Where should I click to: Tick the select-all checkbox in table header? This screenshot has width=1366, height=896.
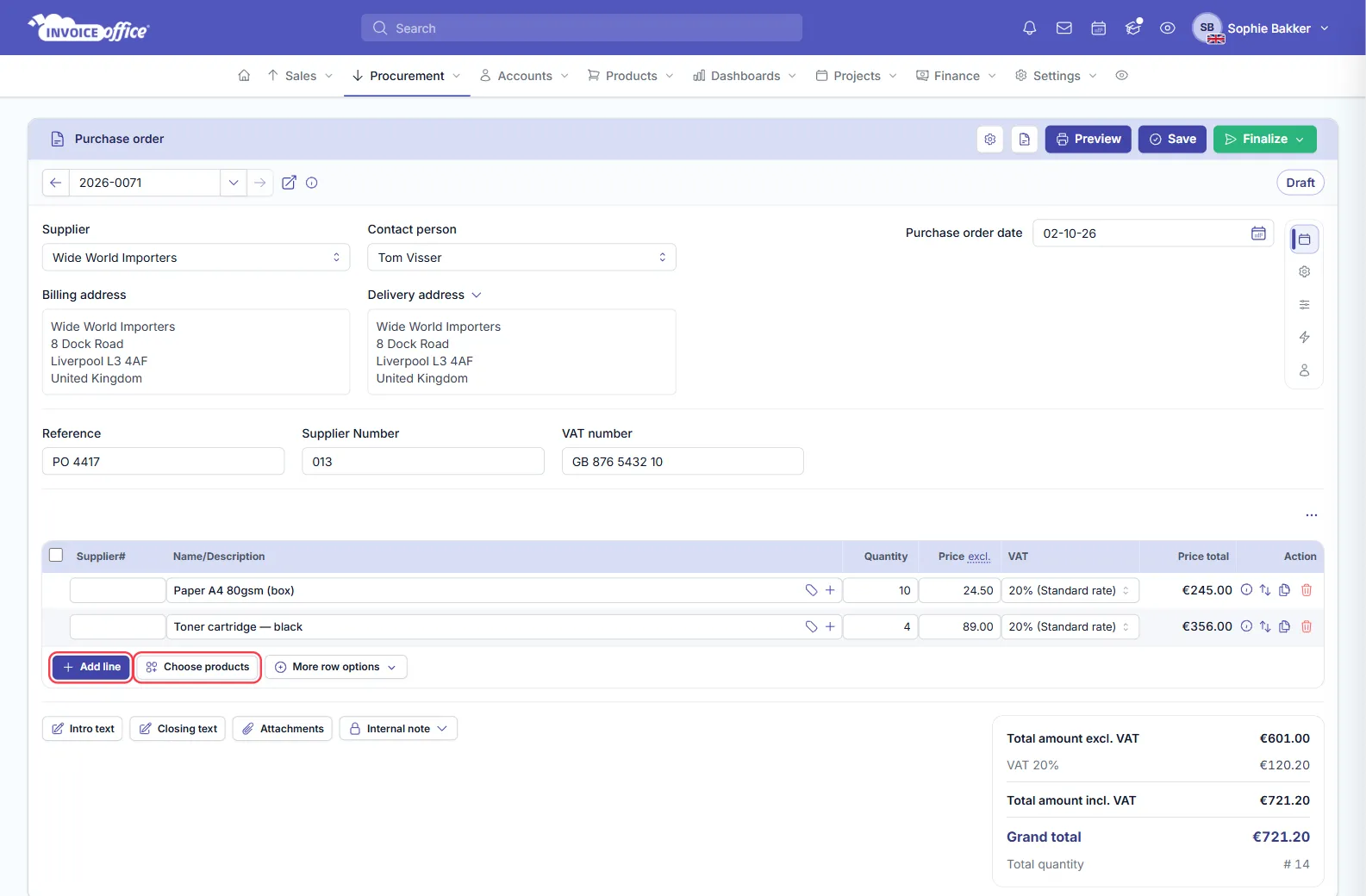tap(56, 556)
